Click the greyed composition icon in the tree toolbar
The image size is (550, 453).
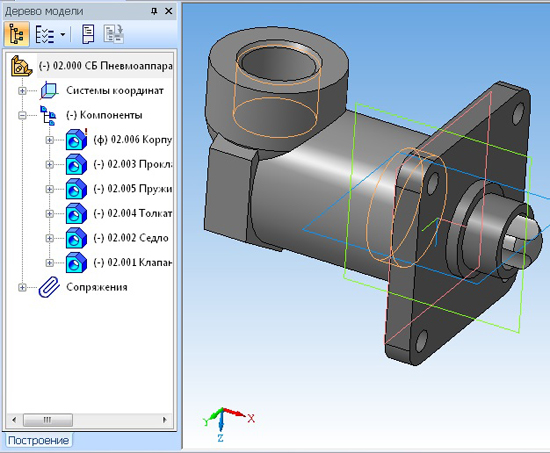(114, 34)
